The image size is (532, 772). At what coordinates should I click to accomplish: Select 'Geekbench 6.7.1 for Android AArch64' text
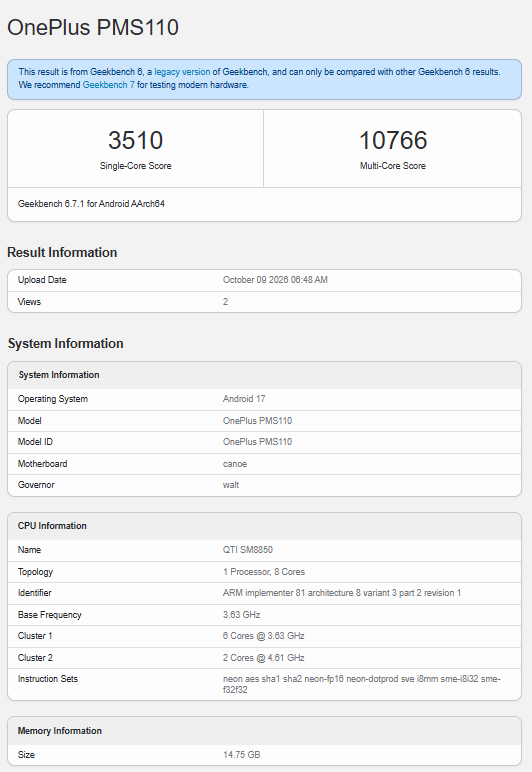91,204
